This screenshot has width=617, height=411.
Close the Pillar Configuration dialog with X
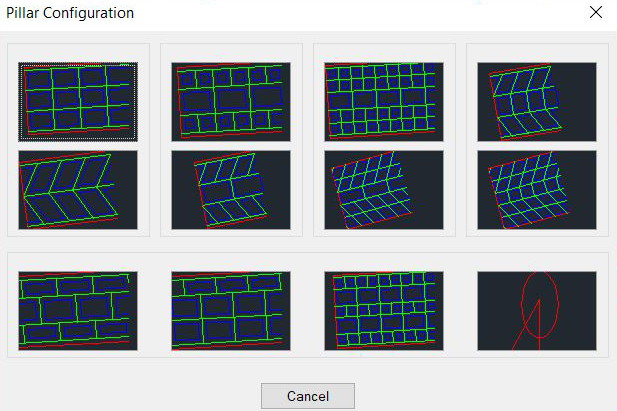(x=596, y=13)
